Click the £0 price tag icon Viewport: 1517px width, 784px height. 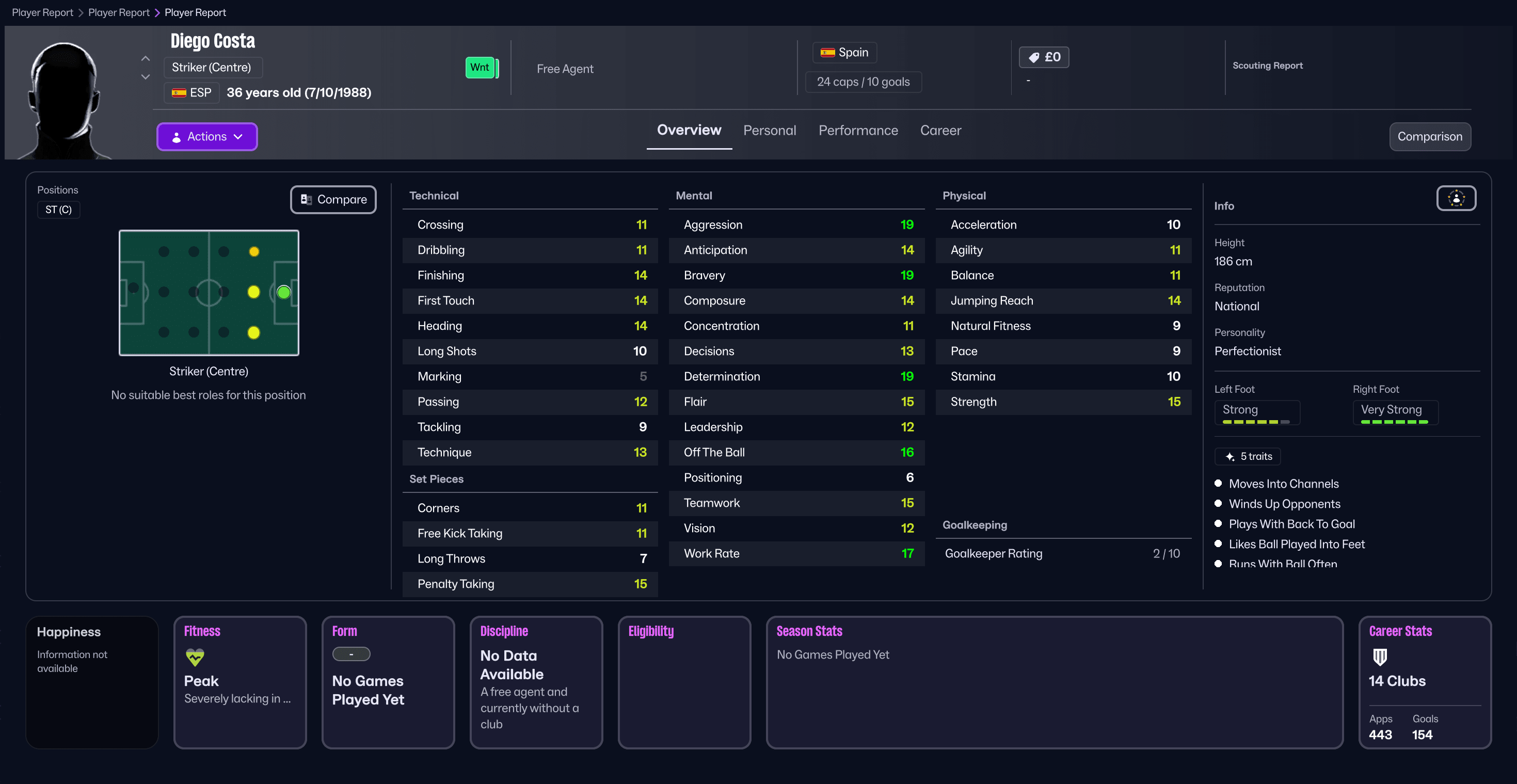1033,57
